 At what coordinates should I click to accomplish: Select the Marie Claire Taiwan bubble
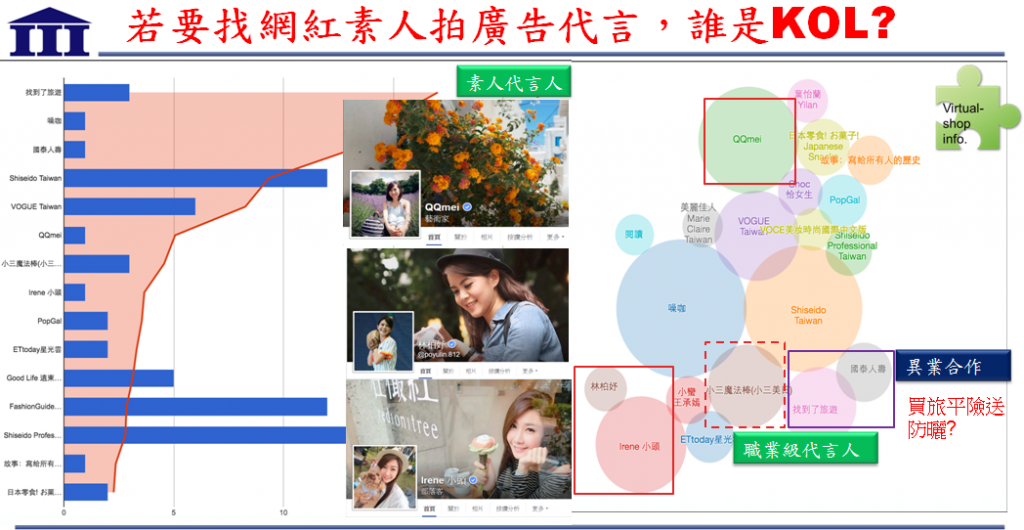[701, 226]
